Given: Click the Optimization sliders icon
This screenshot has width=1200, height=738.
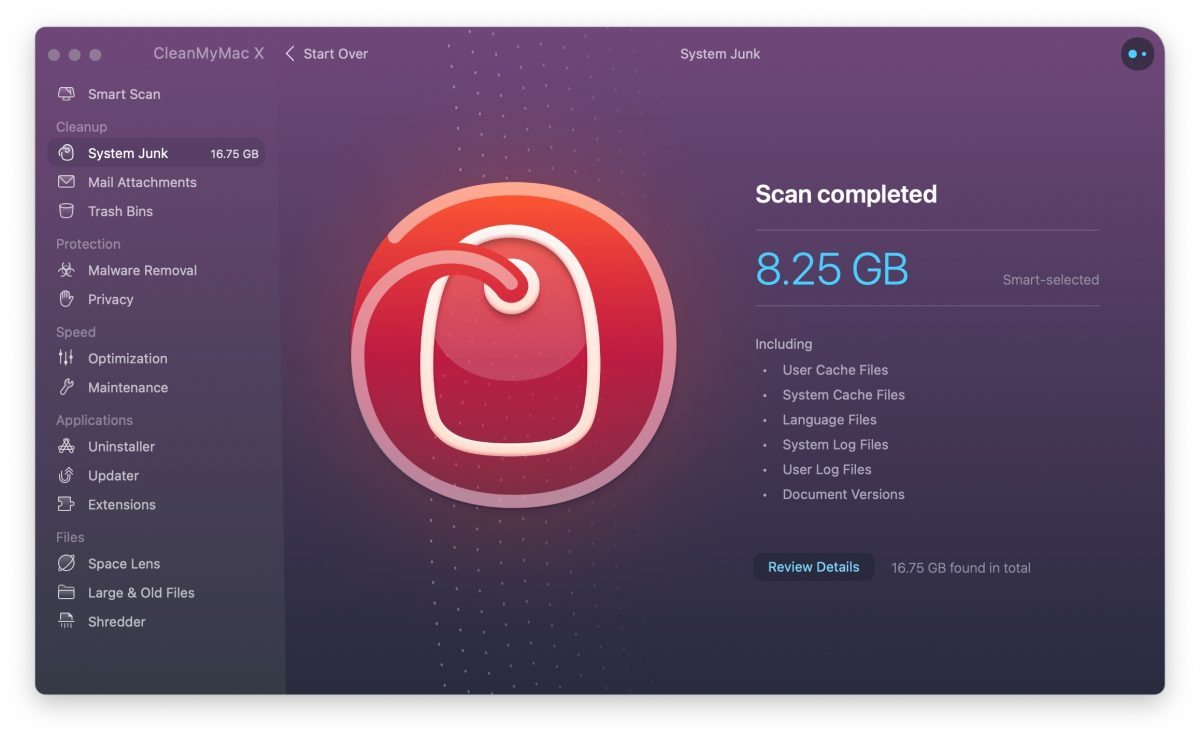Looking at the screenshot, I should tap(66, 358).
